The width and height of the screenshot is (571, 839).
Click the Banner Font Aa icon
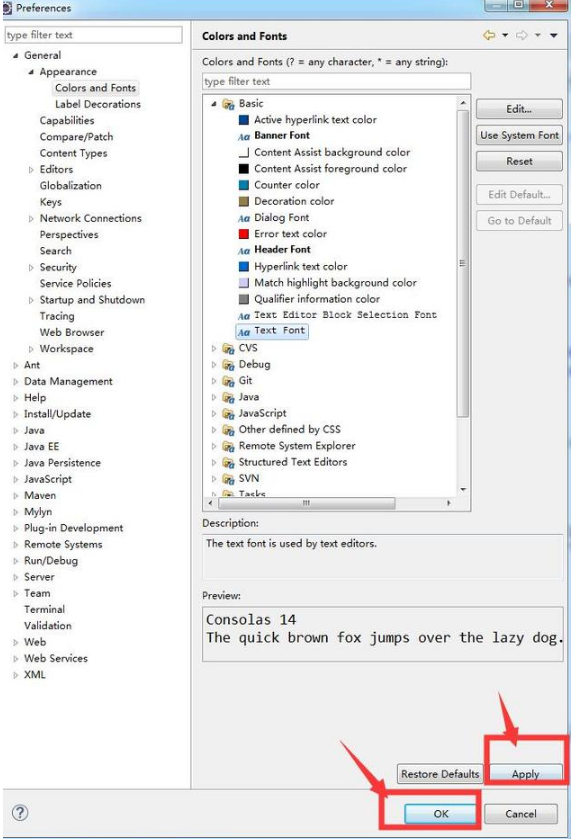[x=243, y=136]
